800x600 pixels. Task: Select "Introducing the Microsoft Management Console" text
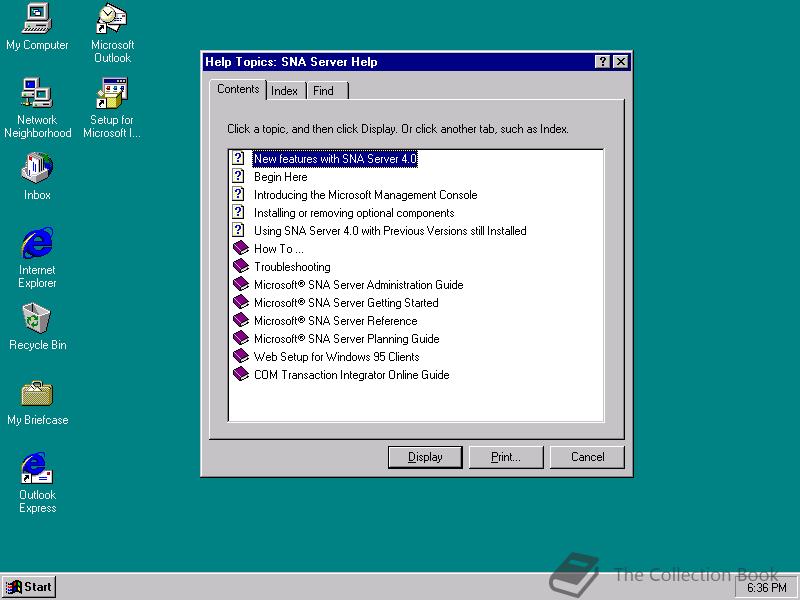(x=366, y=195)
